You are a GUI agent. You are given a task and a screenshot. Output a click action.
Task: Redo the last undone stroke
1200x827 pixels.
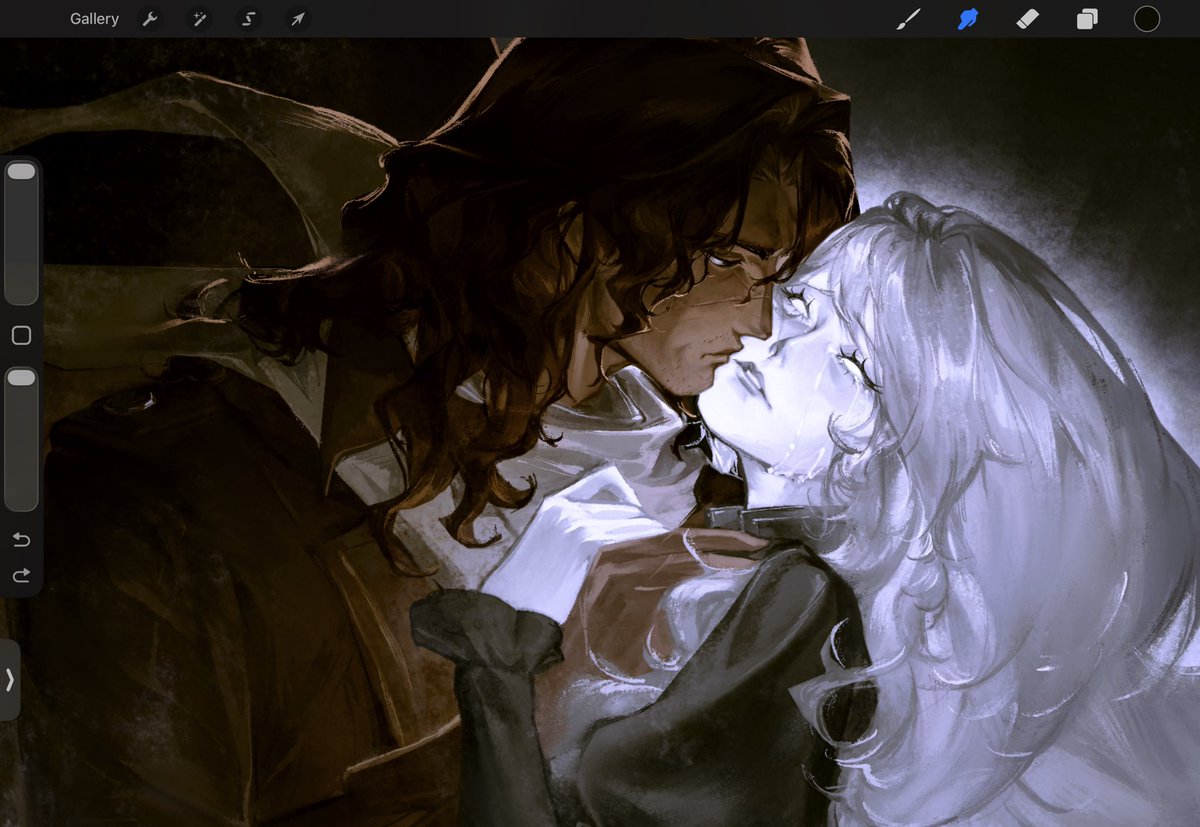(x=21, y=576)
